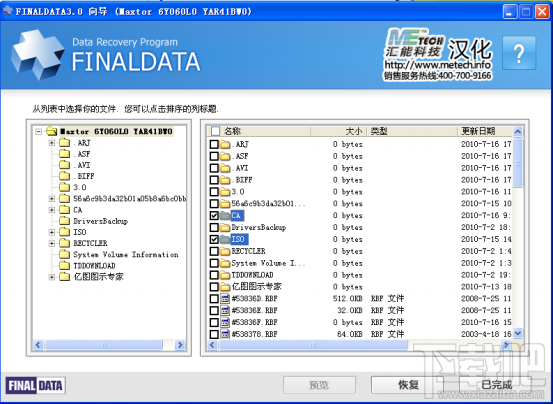This screenshot has width=553, height=404.
Task: Sort by the 更新日期 column header
Action: pos(485,131)
